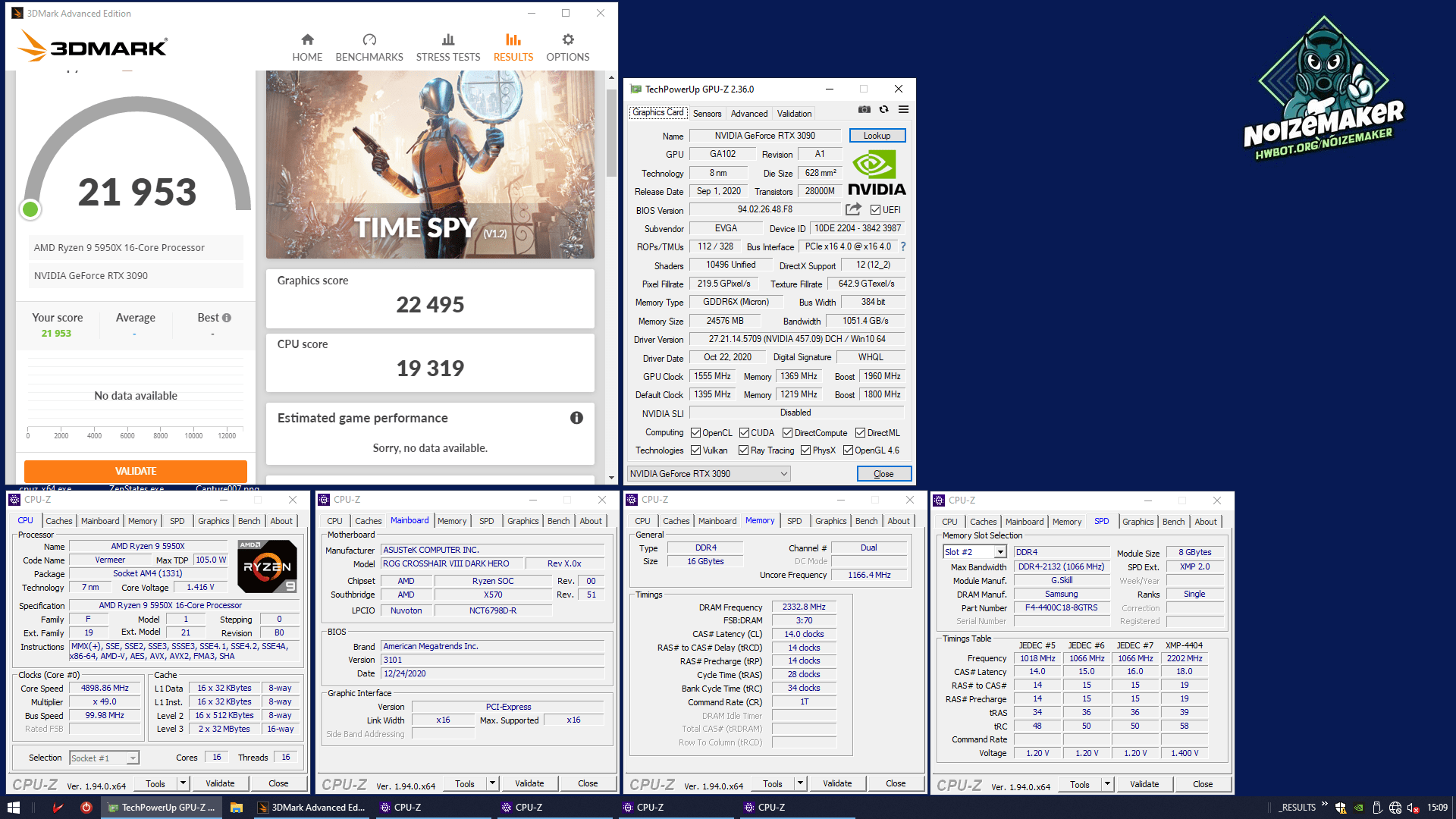Image resolution: width=1456 pixels, height=819 pixels.
Task: Expand Tools arrow in Mainboard window
Action: click(x=492, y=783)
